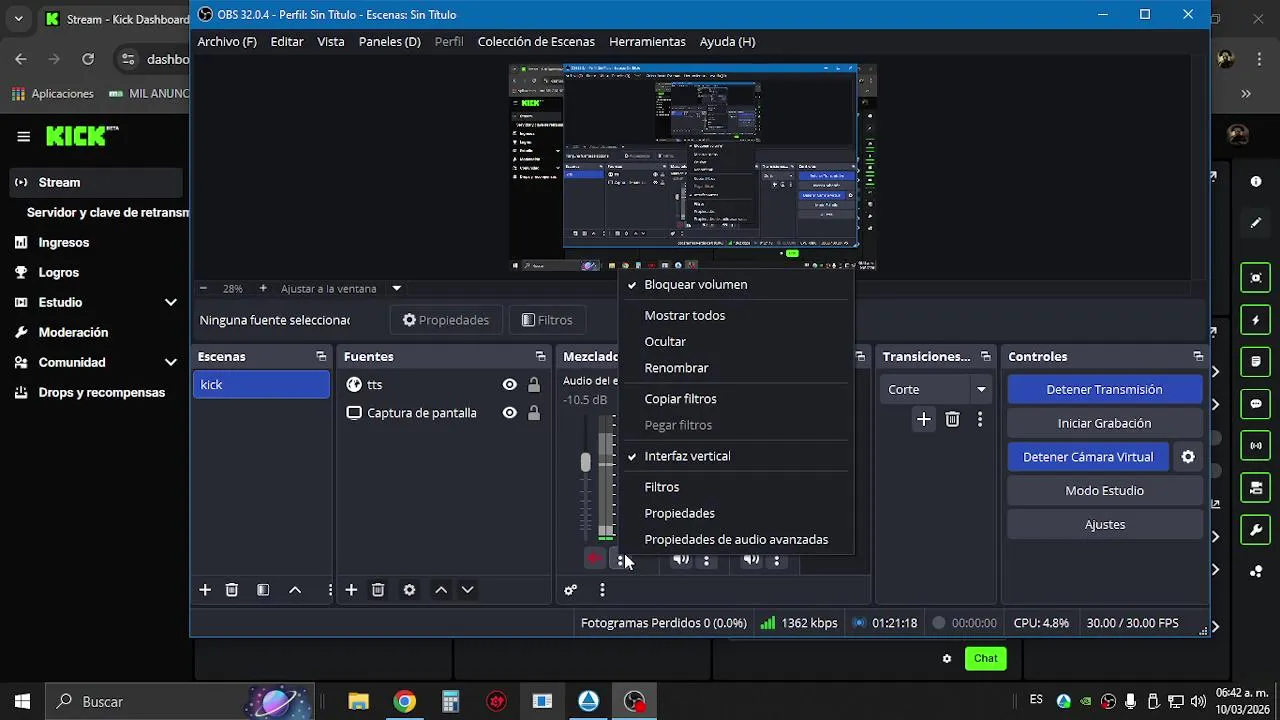Click the OBS preview canvas thumbnail
The height and width of the screenshot is (720, 1280).
point(693,167)
